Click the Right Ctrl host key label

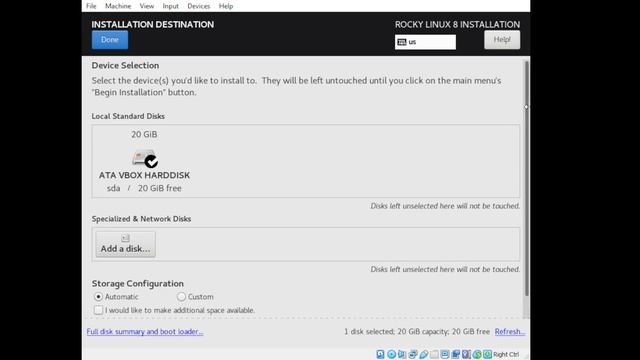506,354
